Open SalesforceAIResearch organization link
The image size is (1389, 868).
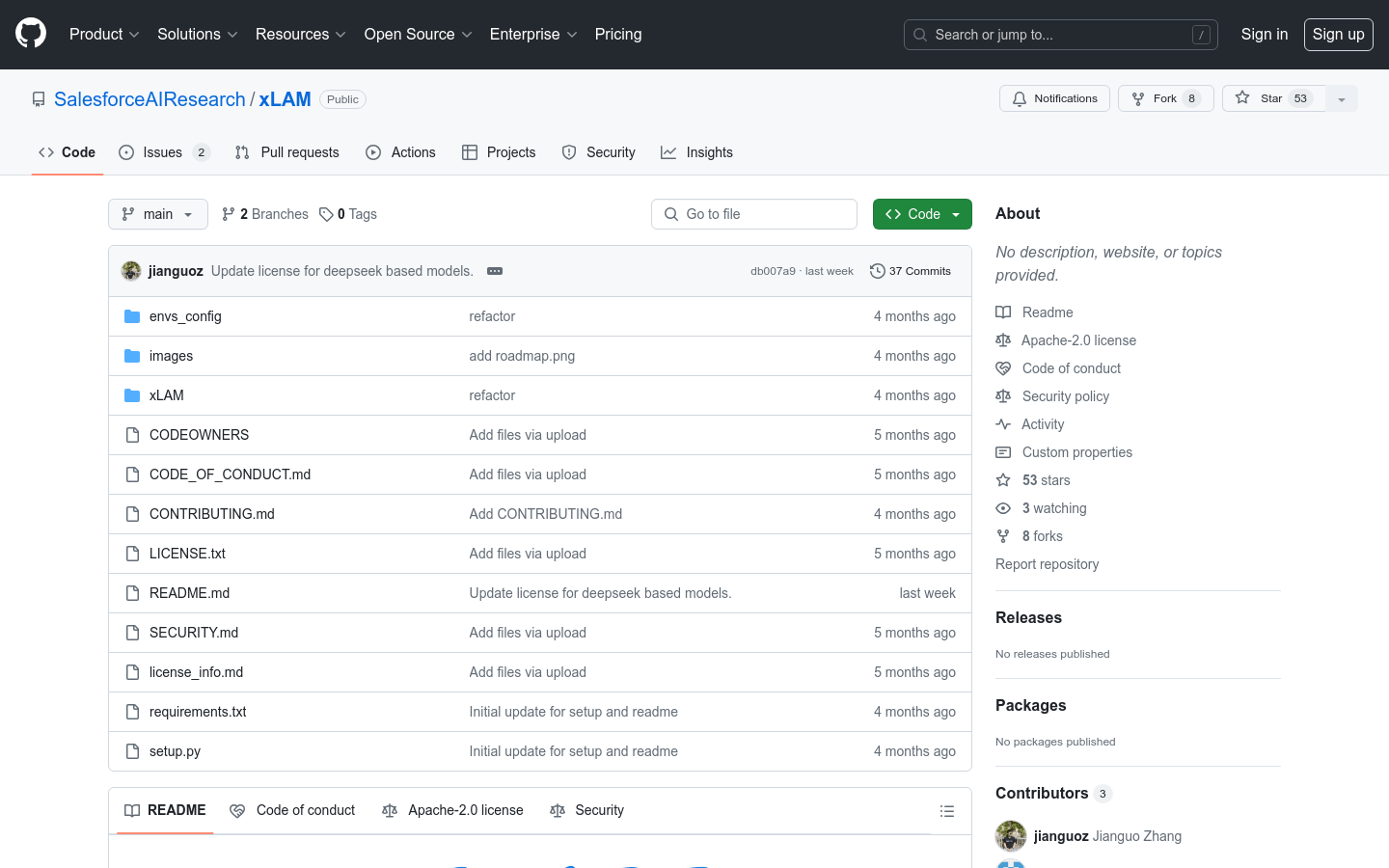click(x=150, y=99)
